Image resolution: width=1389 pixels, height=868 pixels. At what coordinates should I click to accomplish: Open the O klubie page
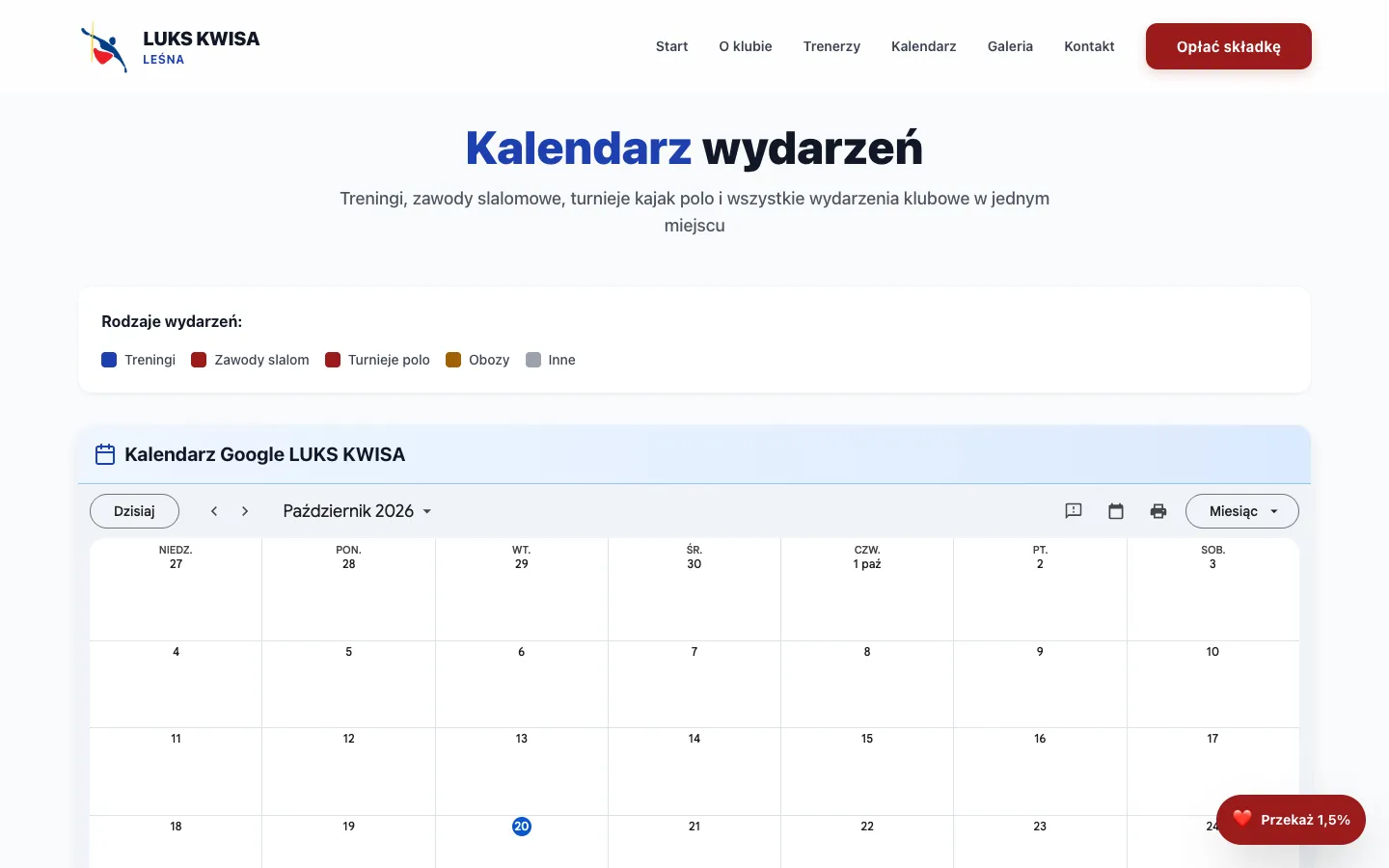[x=746, y=46]
